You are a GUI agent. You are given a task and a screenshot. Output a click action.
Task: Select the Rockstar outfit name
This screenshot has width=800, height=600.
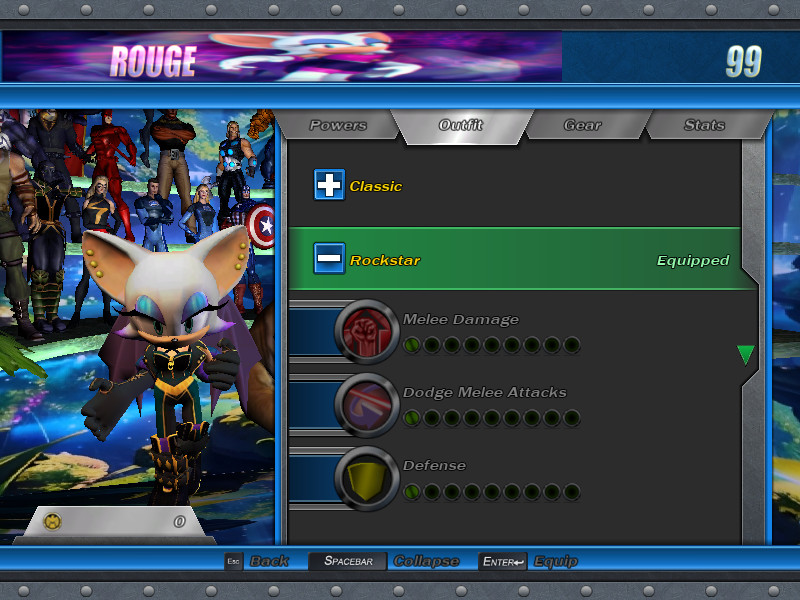(x=385, y=260)
